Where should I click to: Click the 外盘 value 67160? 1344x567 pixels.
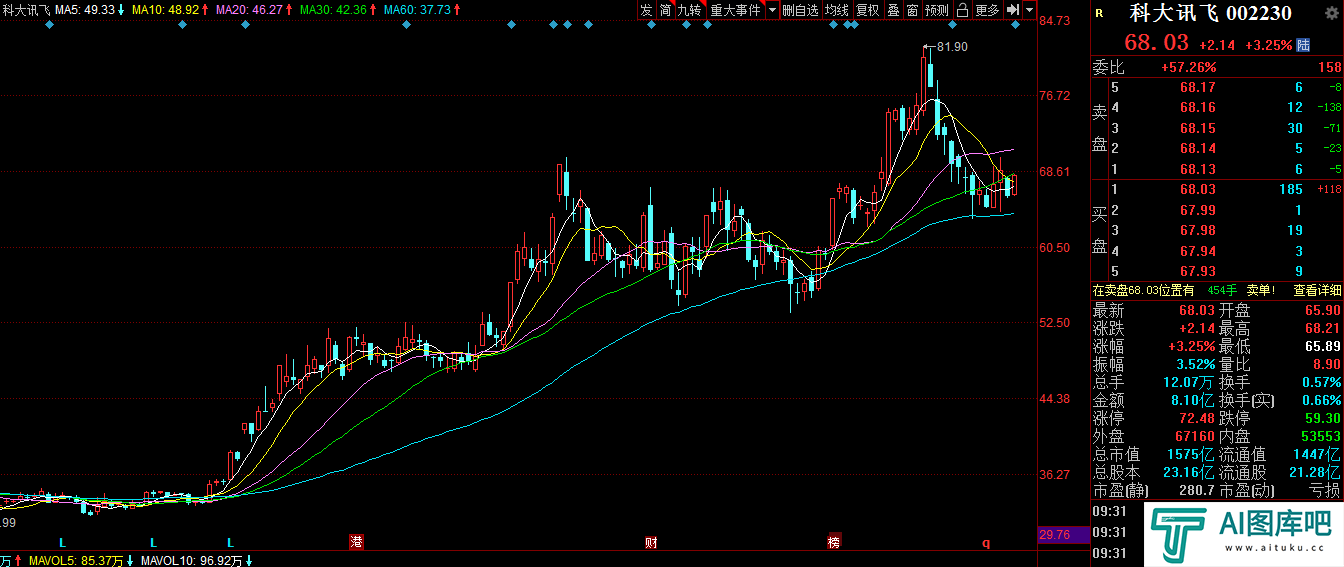(1197, 437)
